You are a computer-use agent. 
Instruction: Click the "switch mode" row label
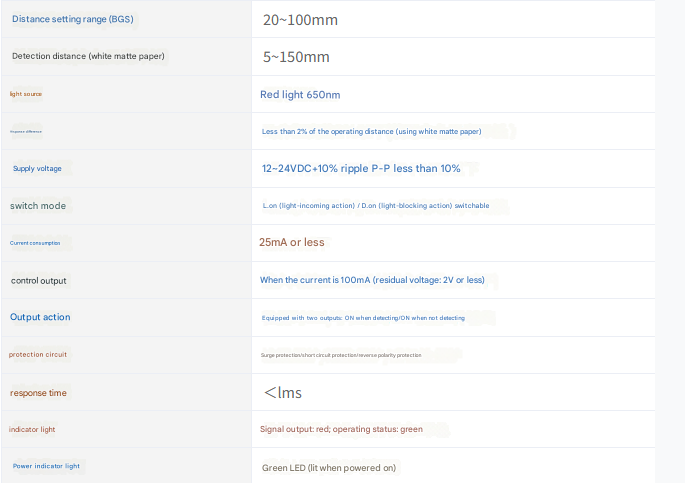coord(38,206)
